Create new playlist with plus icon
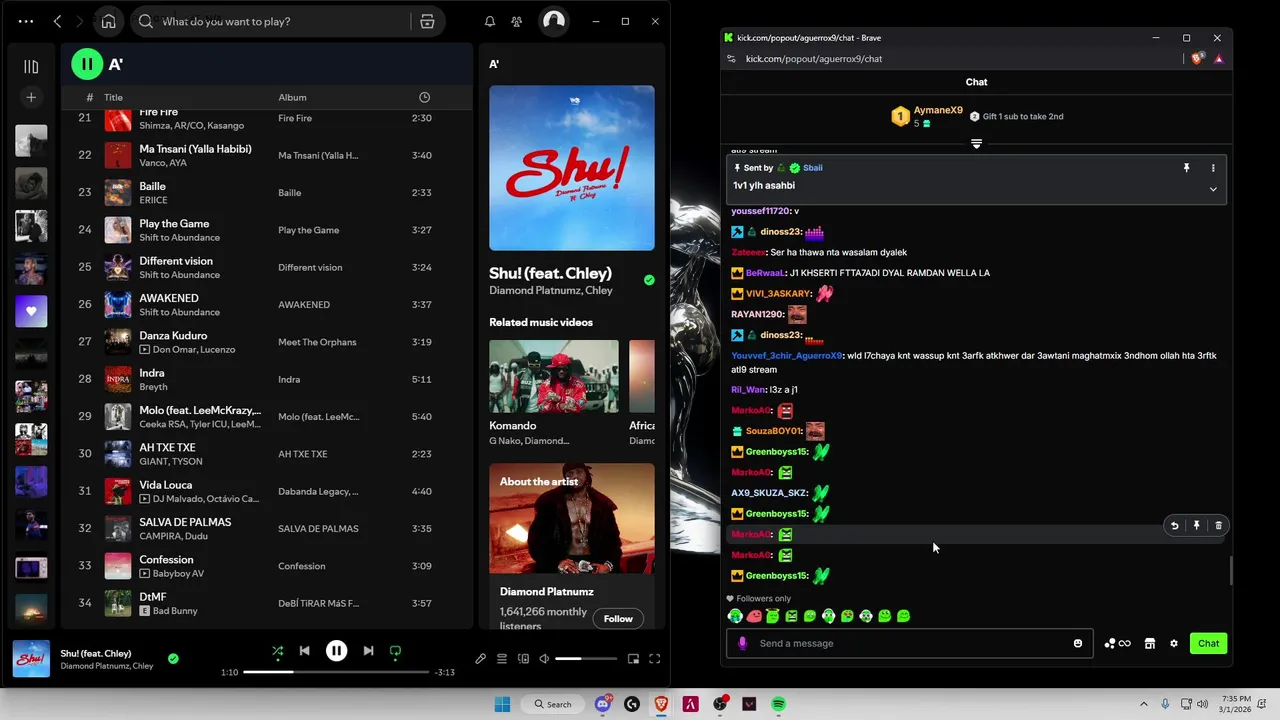The height and width of the screenshot is (720, 1280). pyautogui.click(x=31, y=97)
